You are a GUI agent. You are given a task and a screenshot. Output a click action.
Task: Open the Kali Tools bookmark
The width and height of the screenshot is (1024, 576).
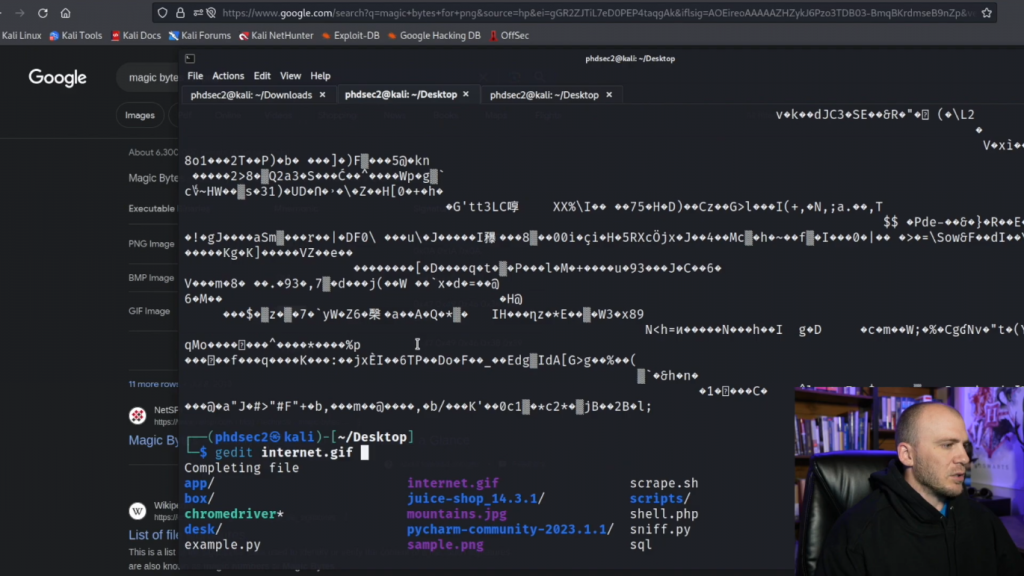pyautogui.click(x=76, y=35)
